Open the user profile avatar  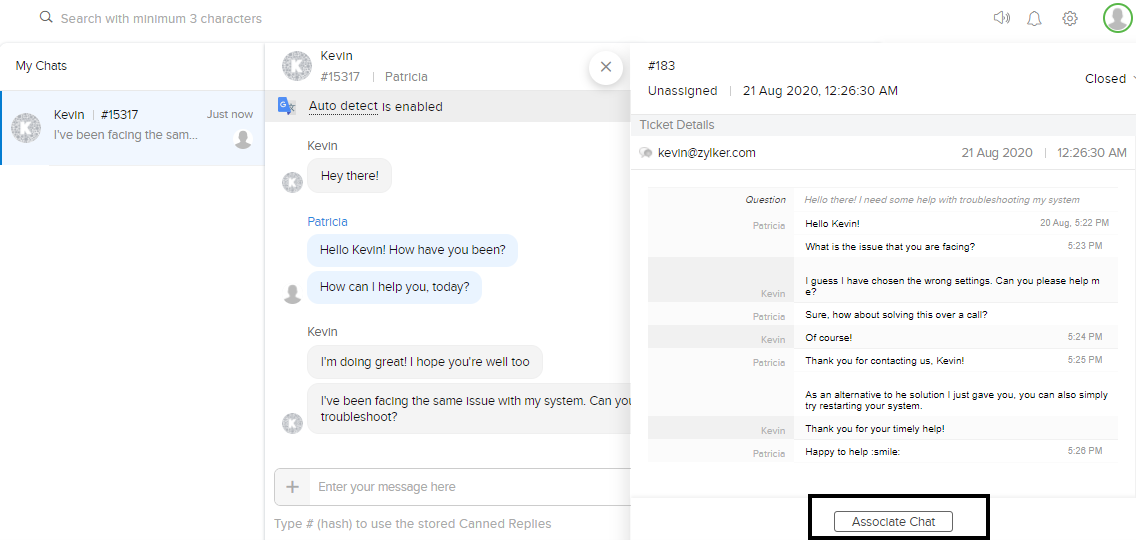pos(1117,18)
